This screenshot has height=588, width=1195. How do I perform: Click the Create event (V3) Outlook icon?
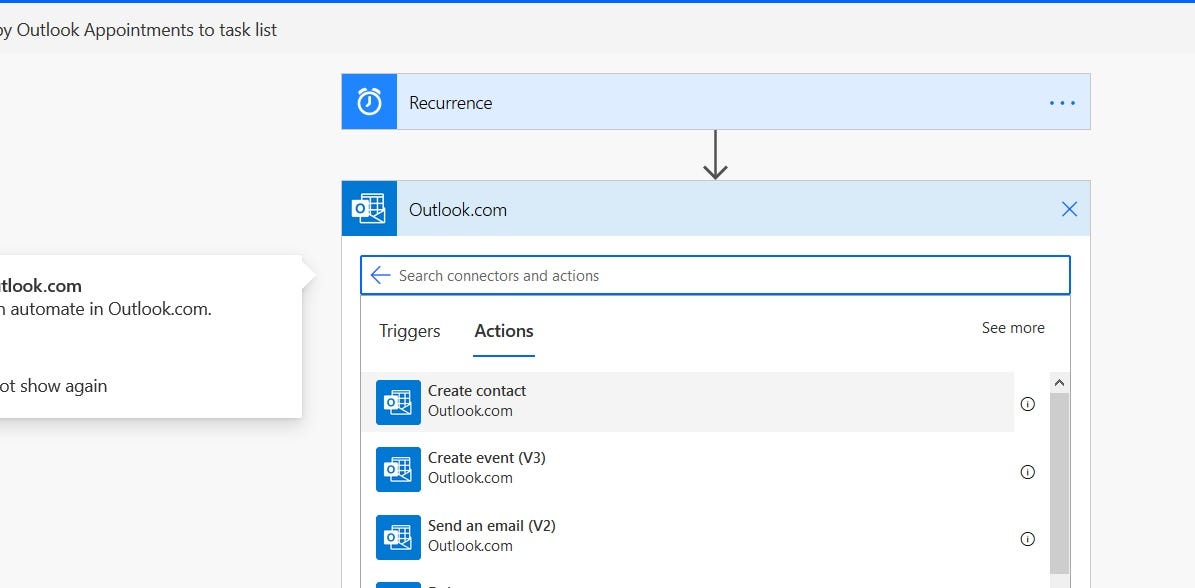click(x=399, y=469)
